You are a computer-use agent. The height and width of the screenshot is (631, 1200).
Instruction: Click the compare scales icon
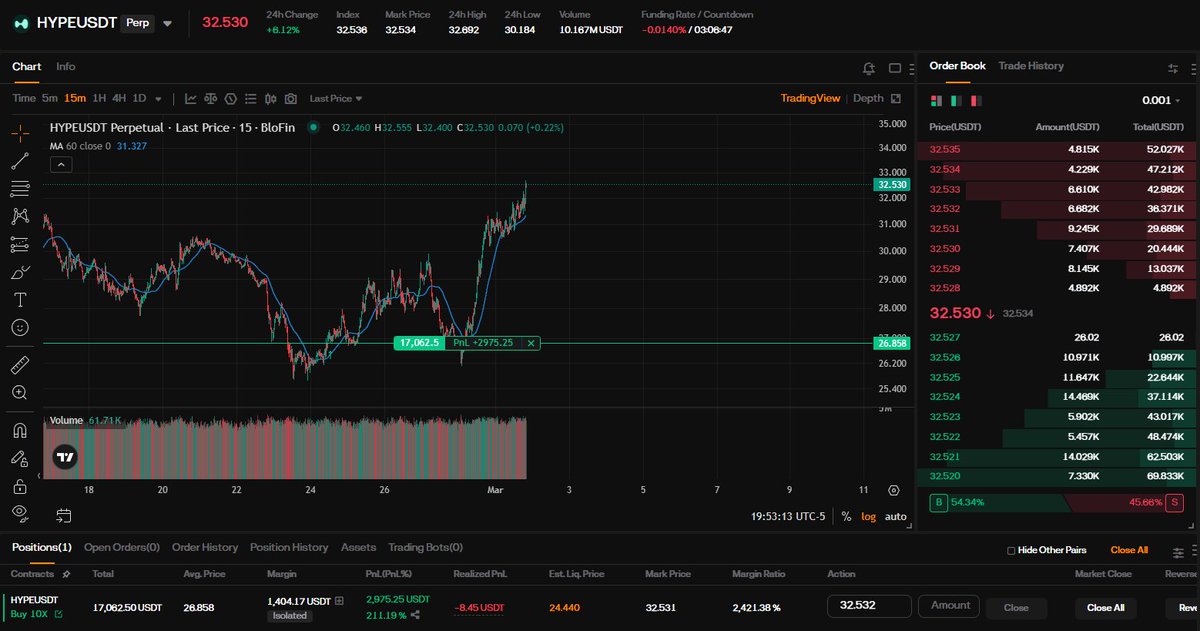(210, 99)
